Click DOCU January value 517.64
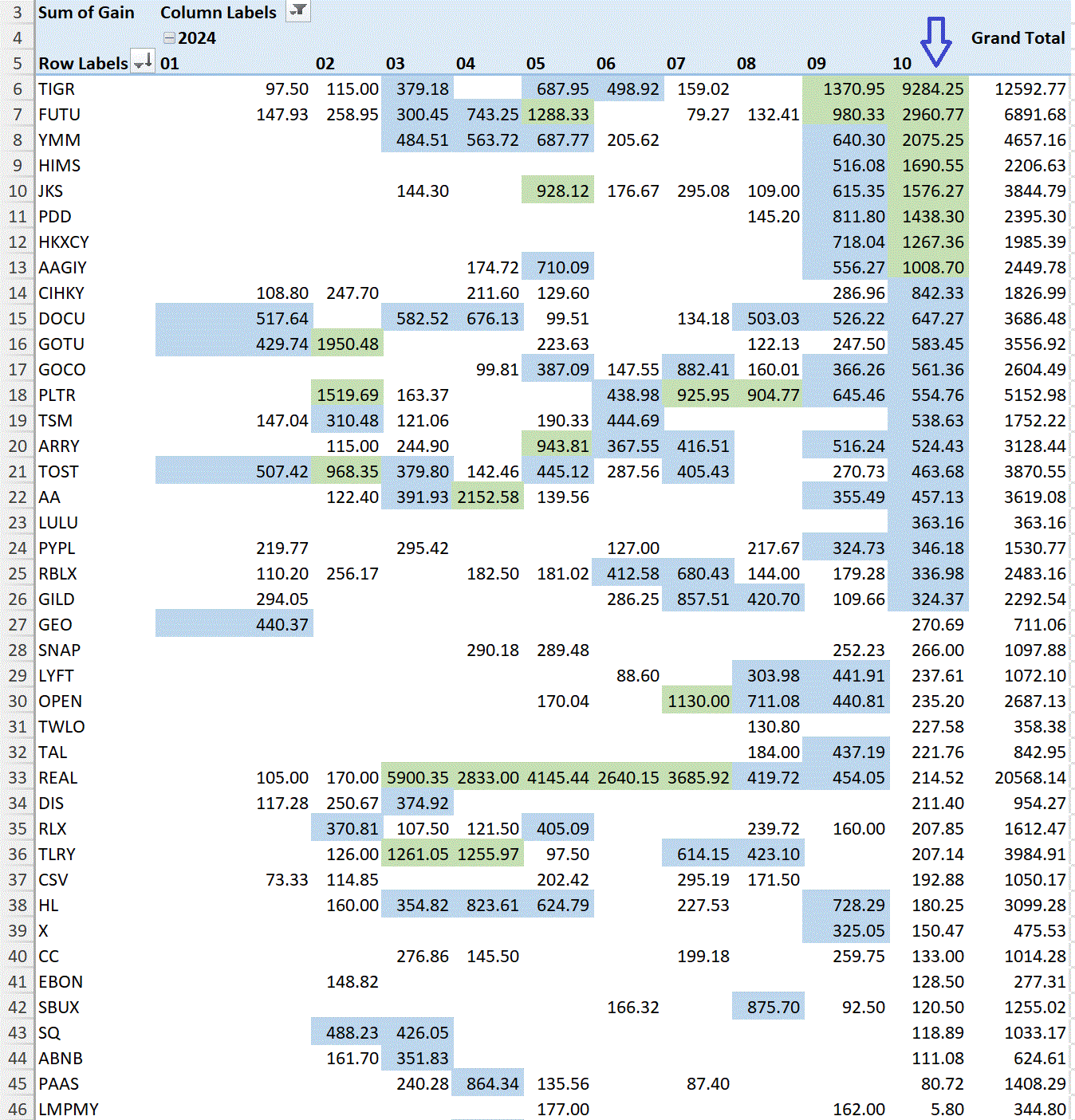This screenshot has width=1075, height=1120. click(x=282, y=319)
